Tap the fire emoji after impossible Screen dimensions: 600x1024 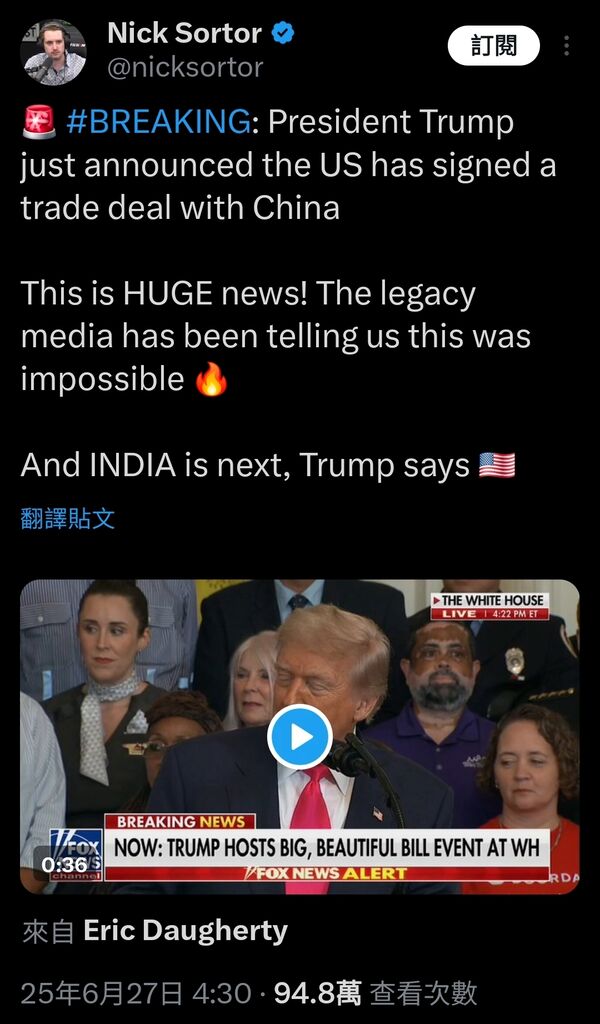pyautogui.click(x=212, y=379)
